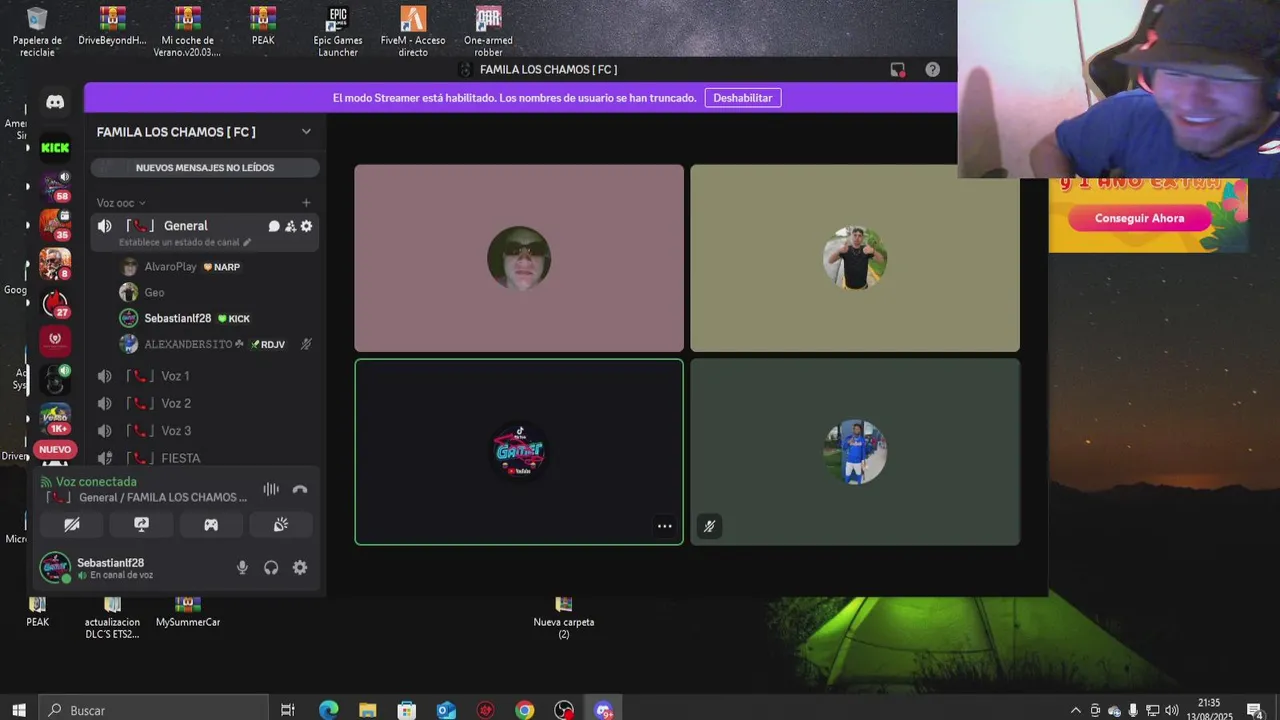The width and height of the screenshot is (1280, 720).
Task: Open options menu on Sebastianlf28 tile
Action: click(x=664, y=526)
